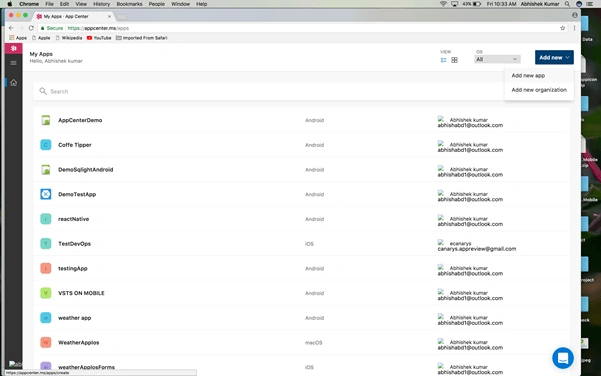Open the weather app icon

point(46,318)
